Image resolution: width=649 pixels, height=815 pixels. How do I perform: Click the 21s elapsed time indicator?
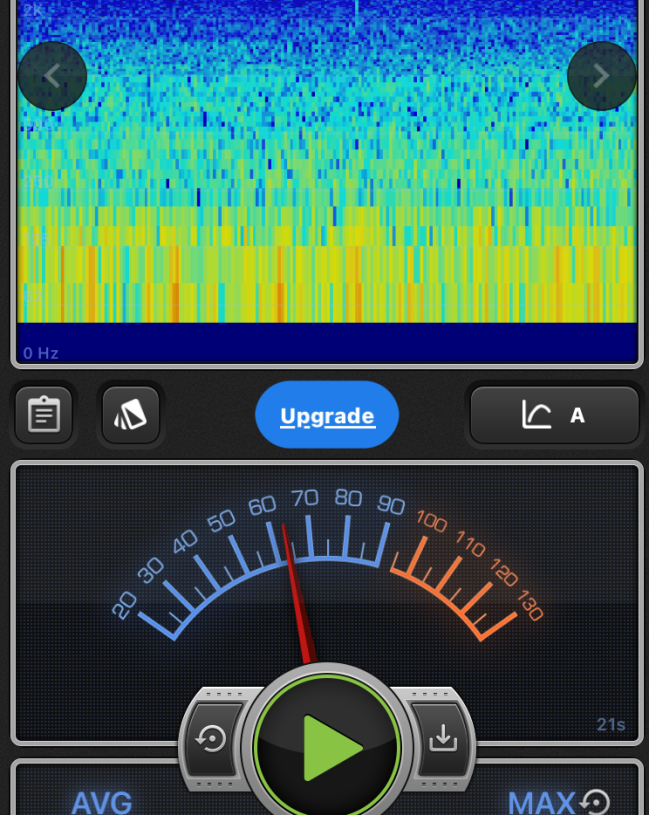(x=610, y=725)
